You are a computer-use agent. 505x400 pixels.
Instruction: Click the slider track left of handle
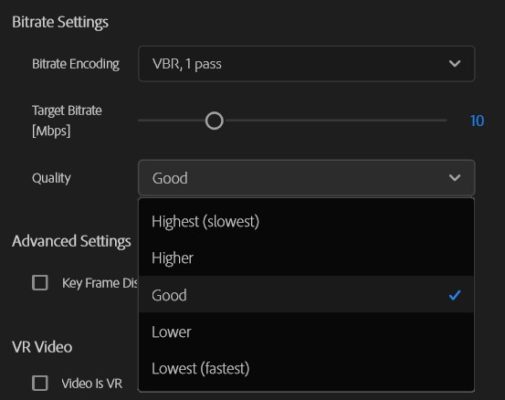point(172,120)
